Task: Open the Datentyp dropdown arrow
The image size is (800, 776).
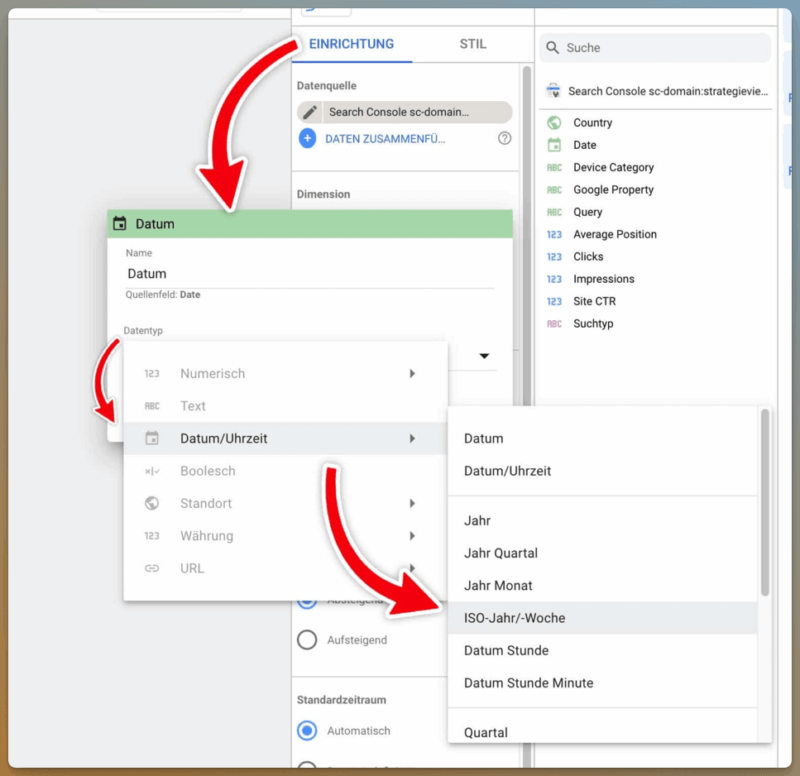Action: 484,356
